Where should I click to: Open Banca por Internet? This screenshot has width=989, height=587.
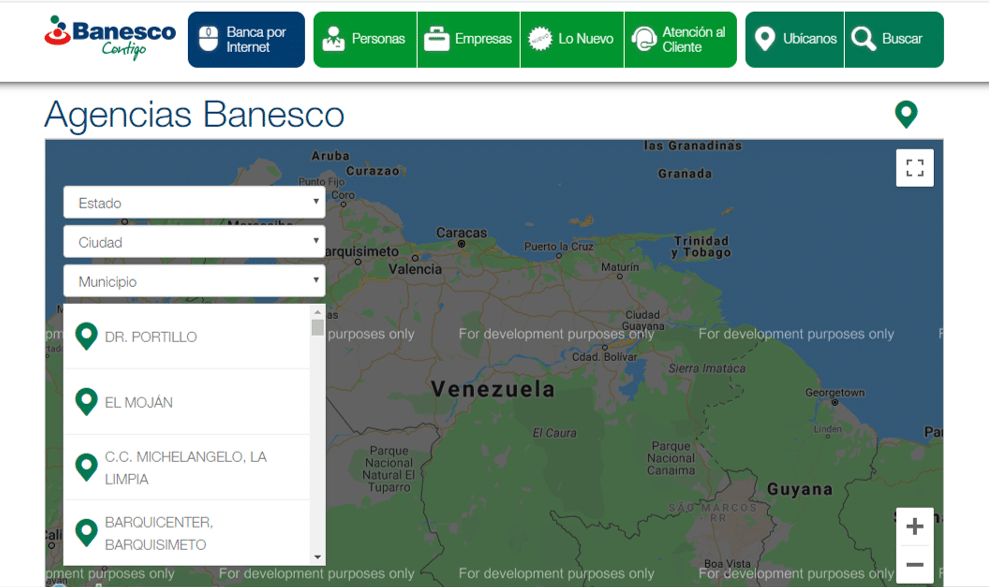[246, 39]
